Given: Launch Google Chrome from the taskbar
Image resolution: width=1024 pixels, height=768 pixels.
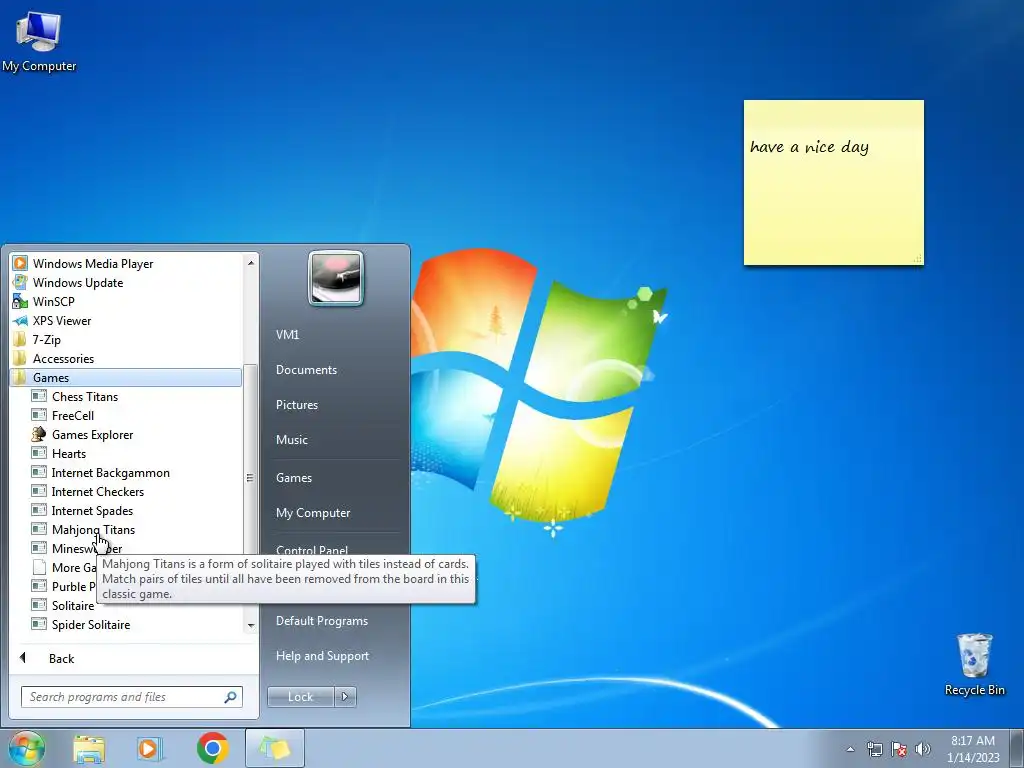Looking at the screenshot, I should click(x=212, y=748).
